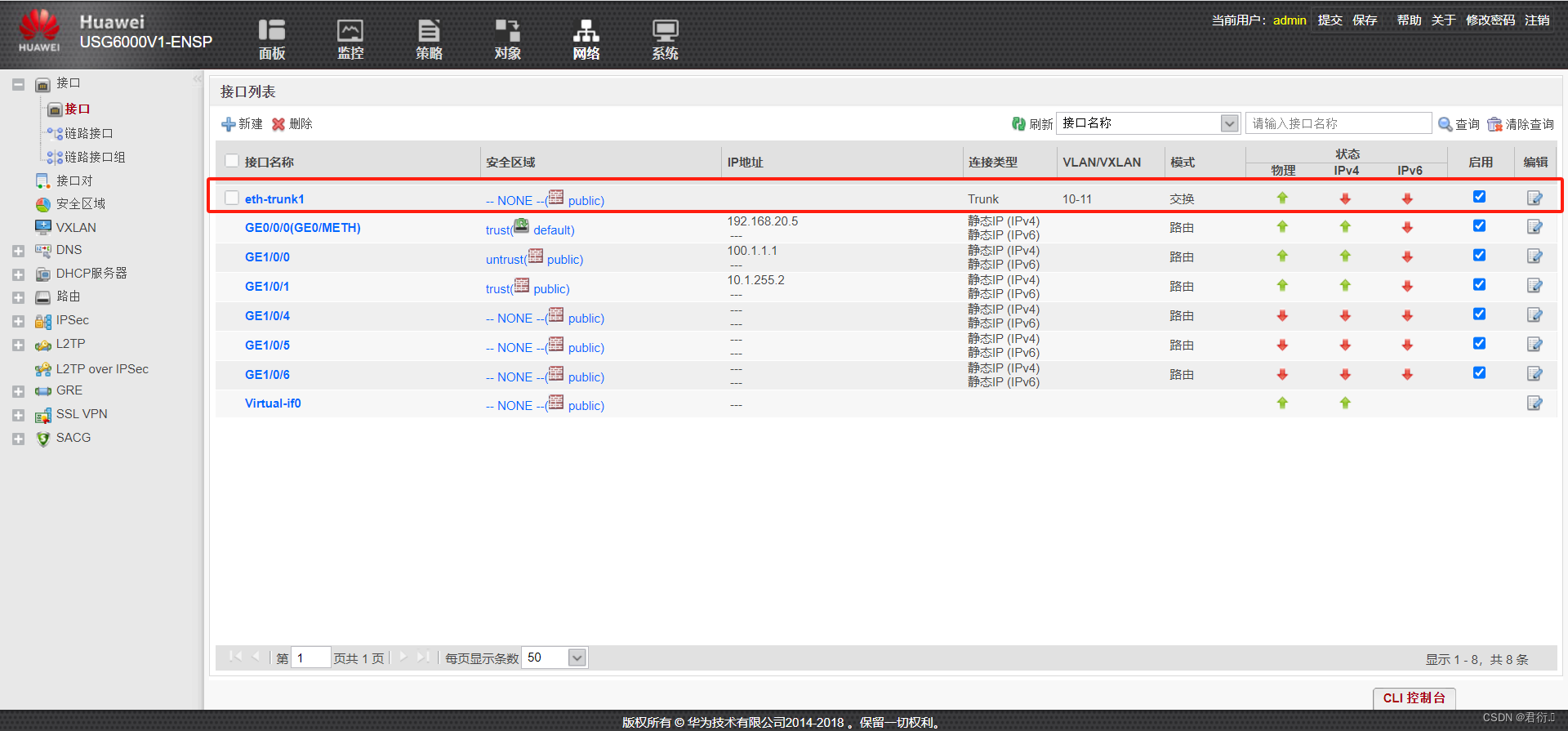Collapse the 接口 tree node

point(18,84)
